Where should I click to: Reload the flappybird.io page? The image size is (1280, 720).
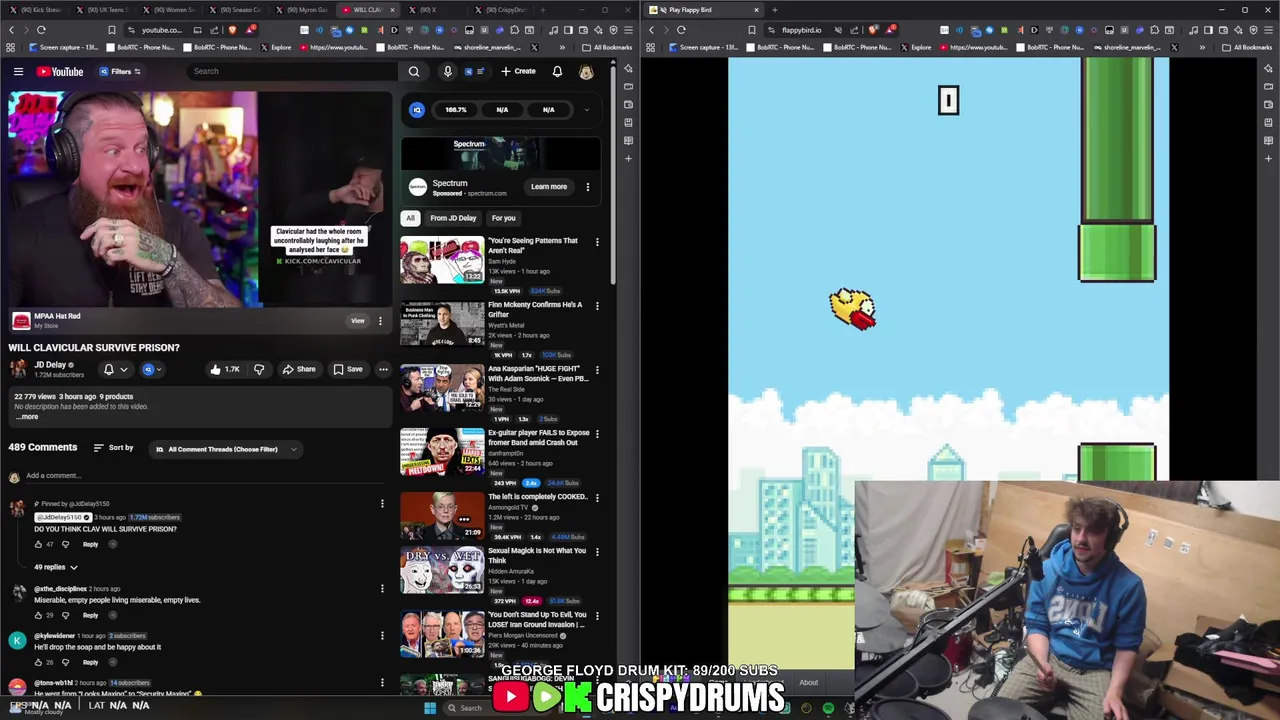681,30
